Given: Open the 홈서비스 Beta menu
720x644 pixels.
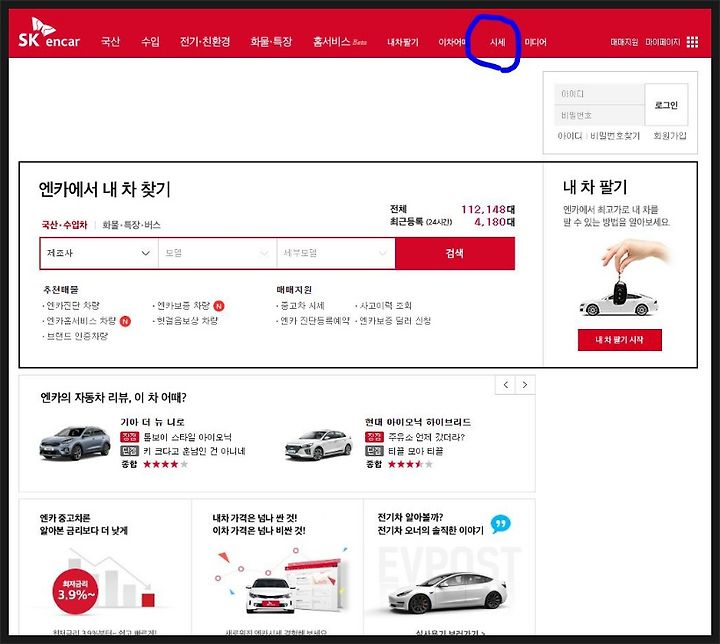Looking at the screenshot, I should click(x=340, y=42).
